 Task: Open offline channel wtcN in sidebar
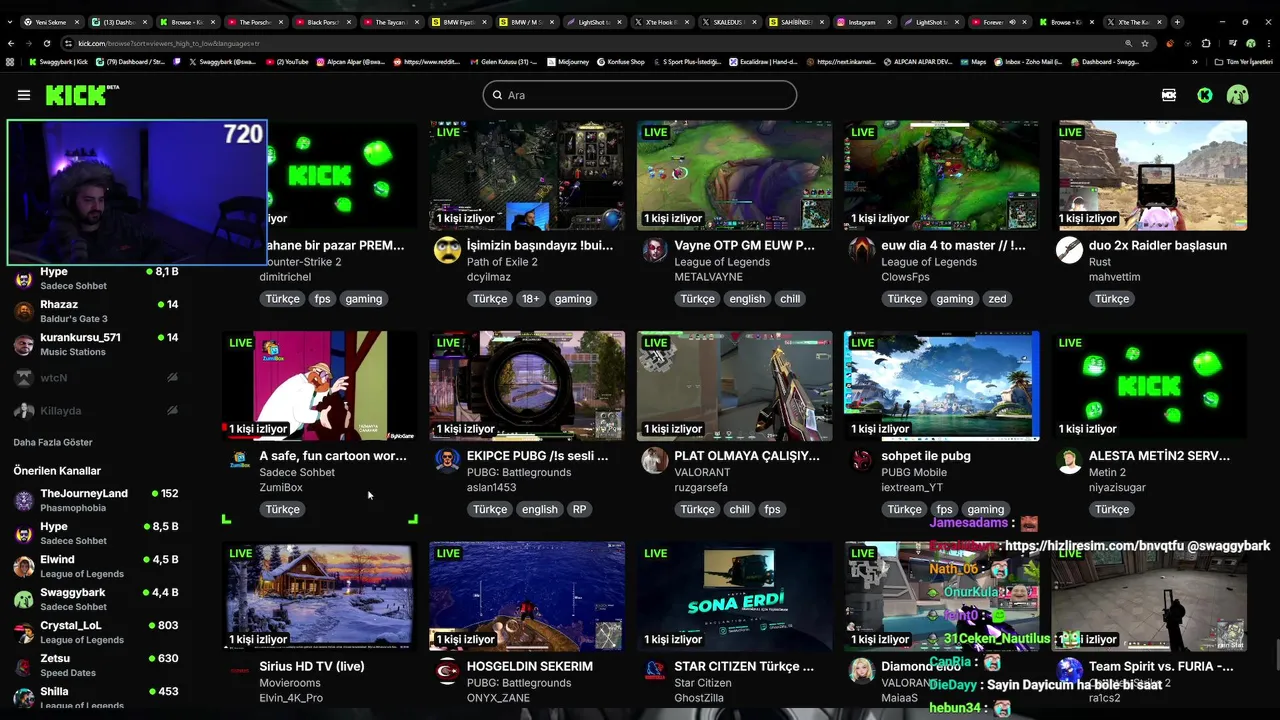coord(96,378)
